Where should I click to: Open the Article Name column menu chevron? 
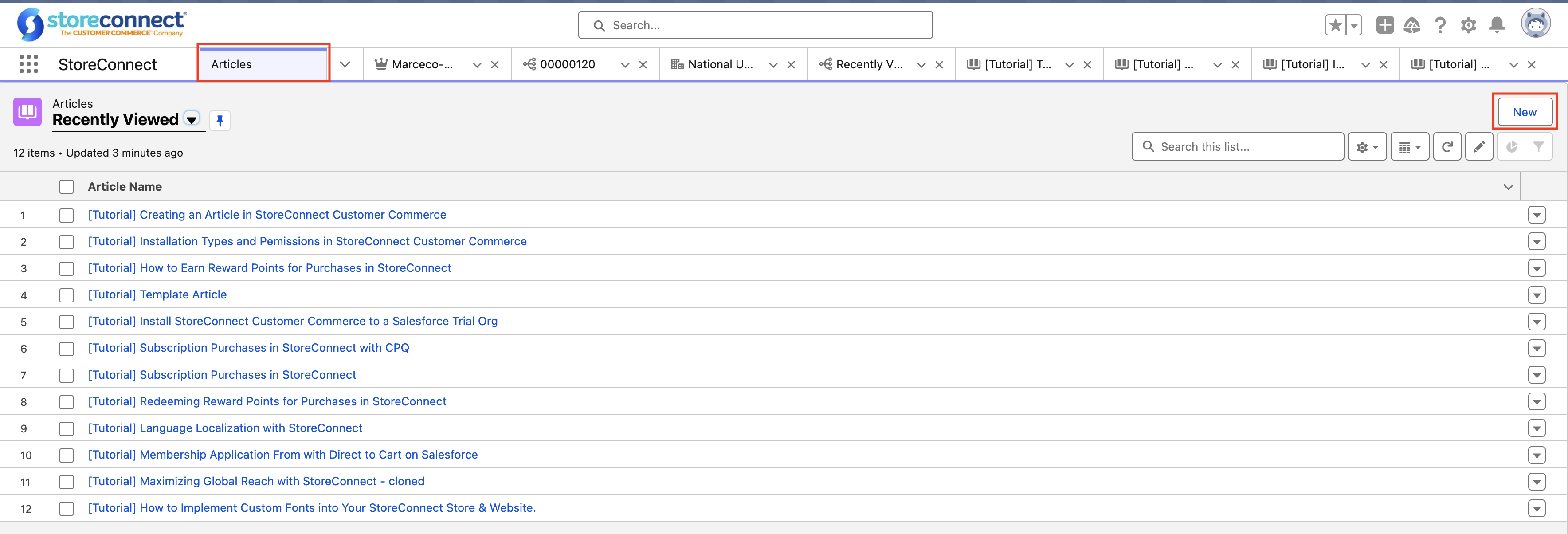1508,187
